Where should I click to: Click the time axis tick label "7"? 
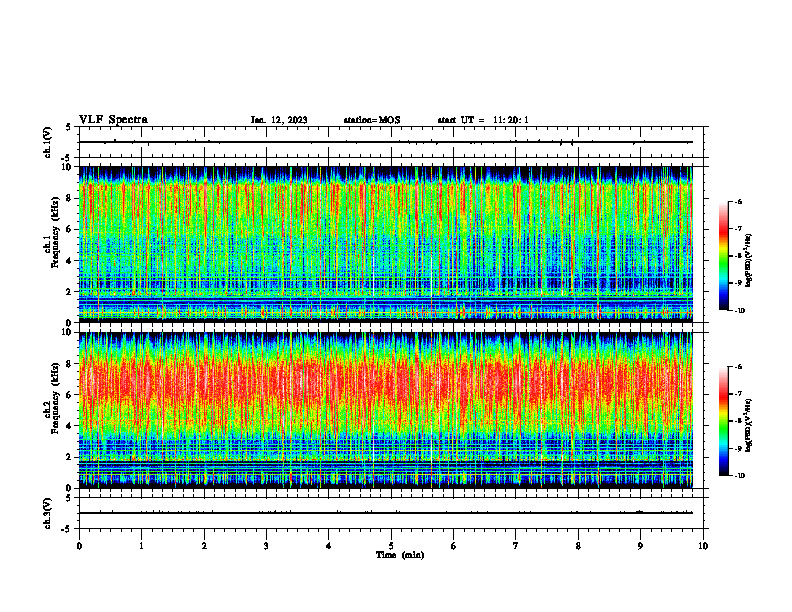pyautogui.click(x=516, y=546)
